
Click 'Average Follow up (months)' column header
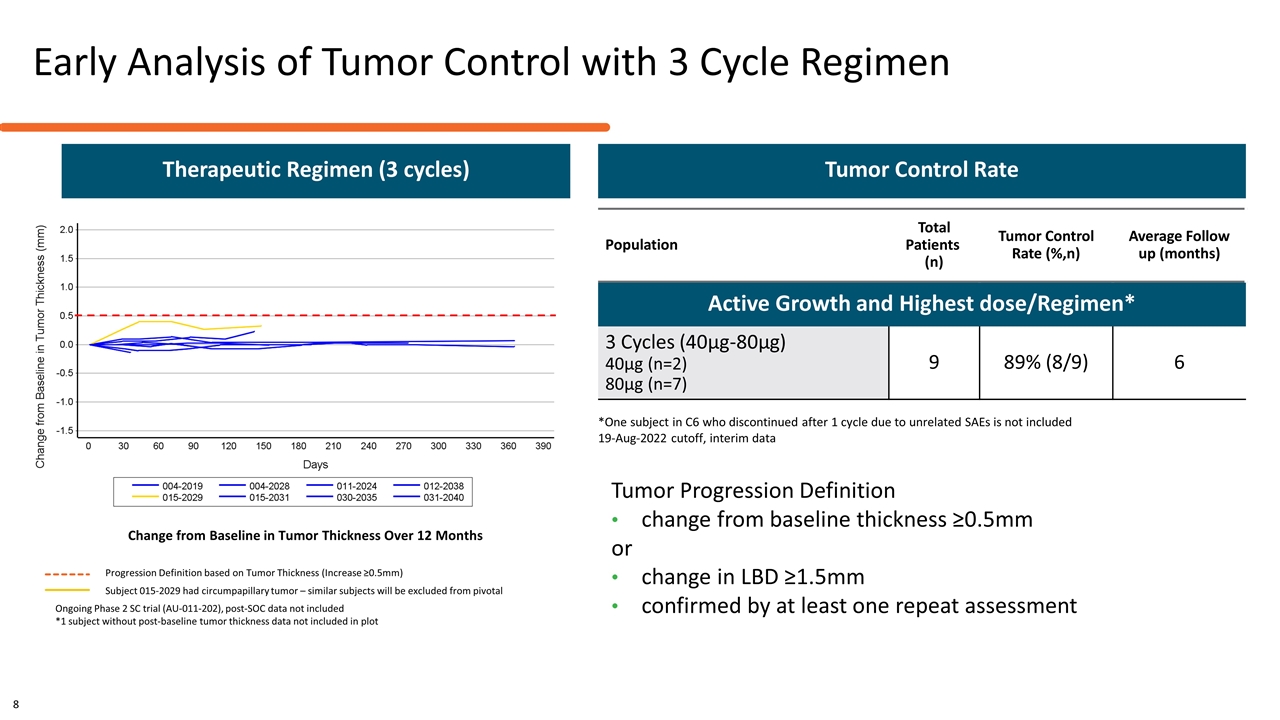(1179, 245)
